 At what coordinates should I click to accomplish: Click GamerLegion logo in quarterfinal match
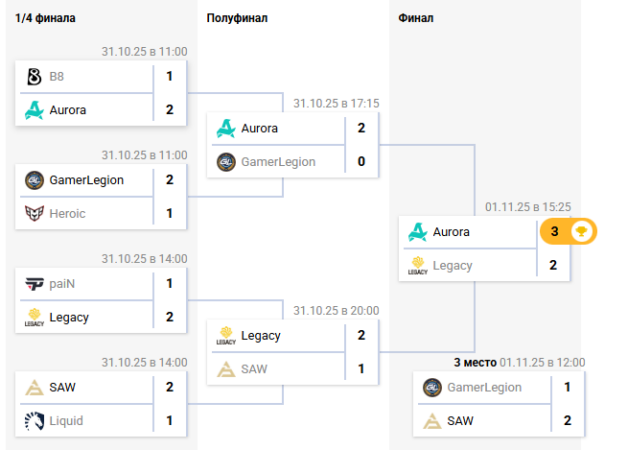coord(34,180)
